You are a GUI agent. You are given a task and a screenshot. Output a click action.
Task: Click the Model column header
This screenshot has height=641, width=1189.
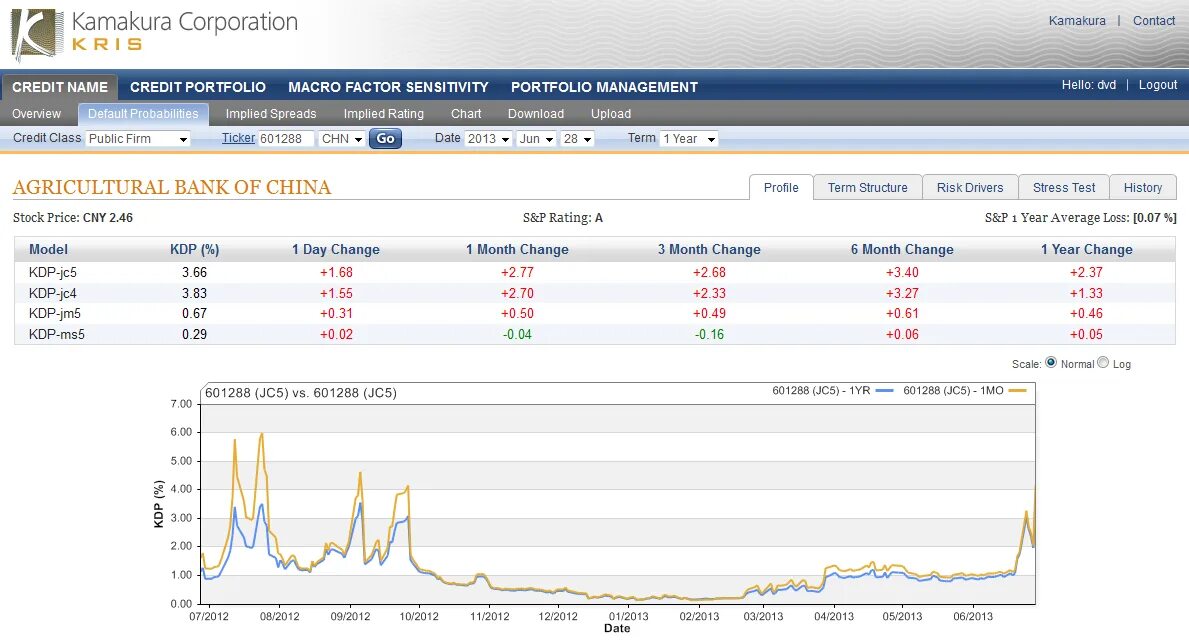49,250
